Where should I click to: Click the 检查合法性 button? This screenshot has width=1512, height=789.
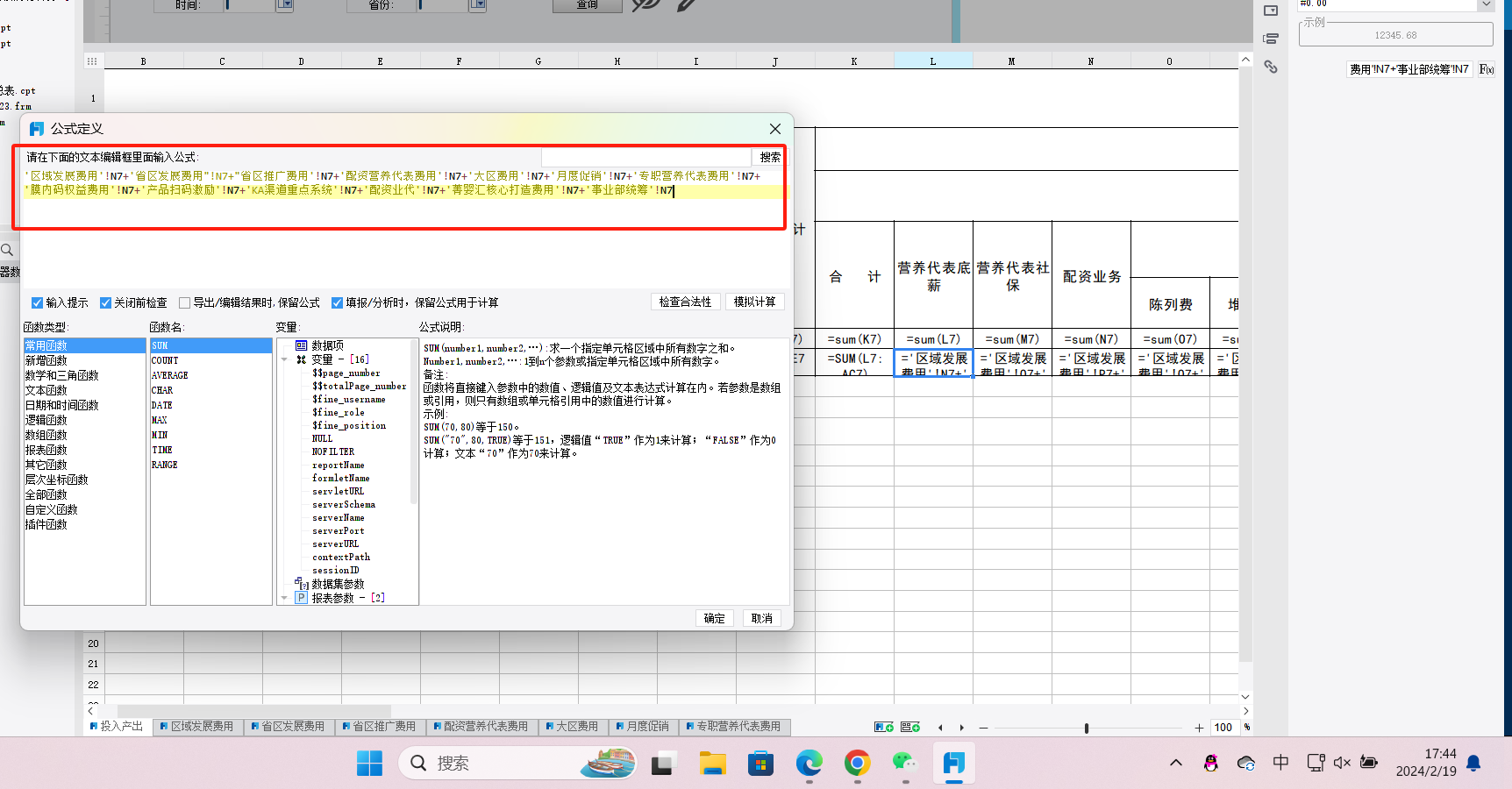(x=685, y=302)
